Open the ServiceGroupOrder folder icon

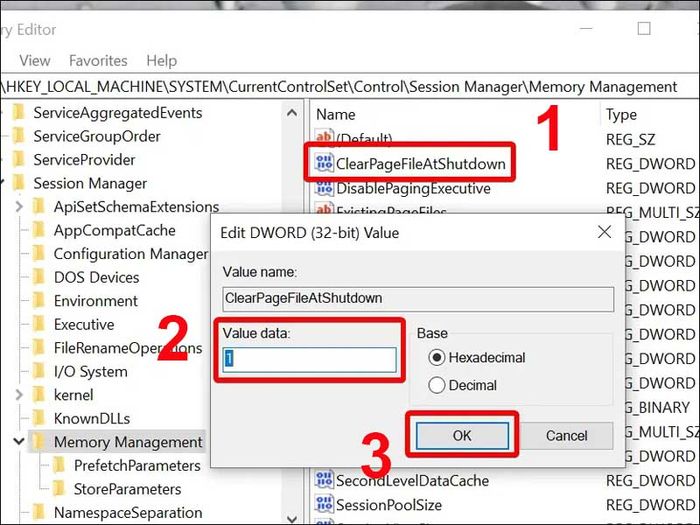click(19, 136)
